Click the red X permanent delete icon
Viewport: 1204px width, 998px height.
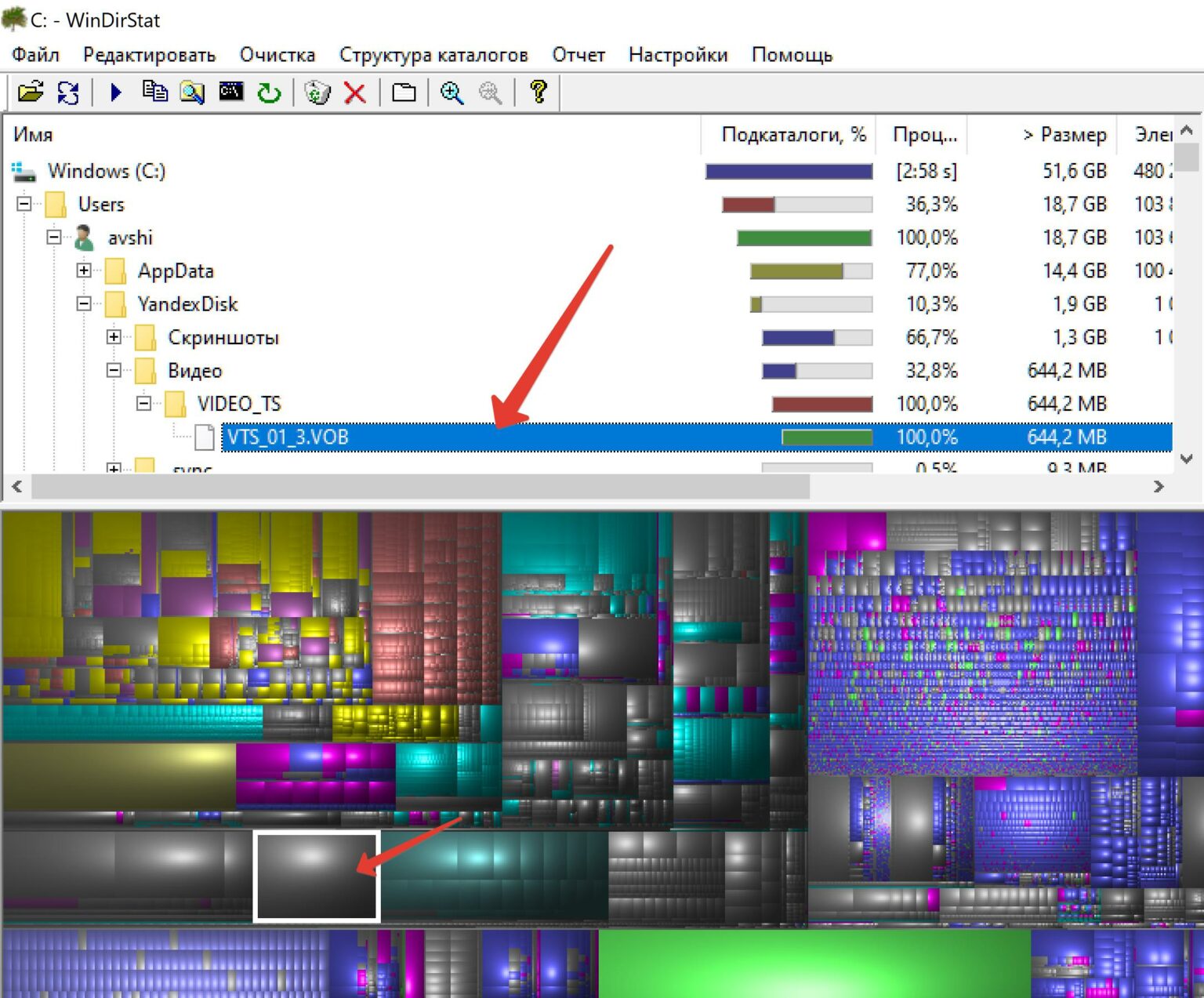(x=355, y=93)
